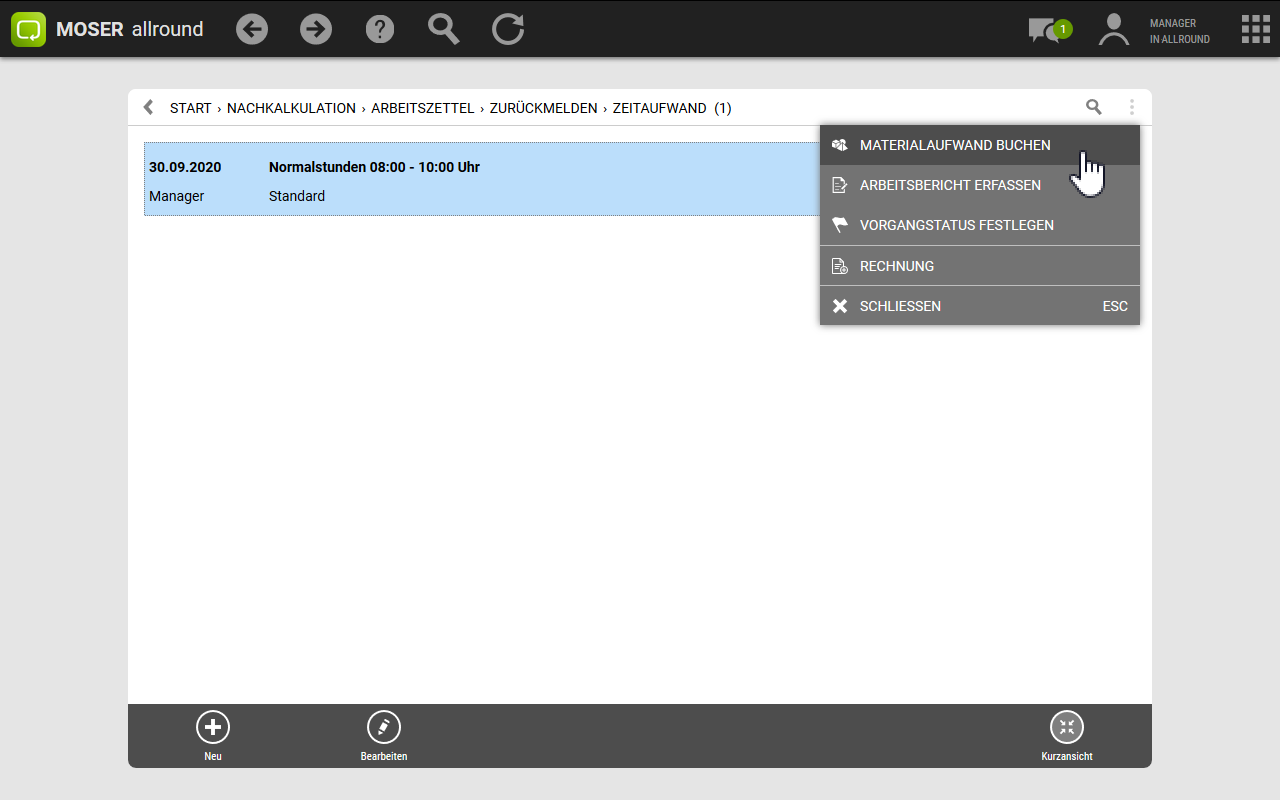Reload the page with the refresh icon

point(508,29)
